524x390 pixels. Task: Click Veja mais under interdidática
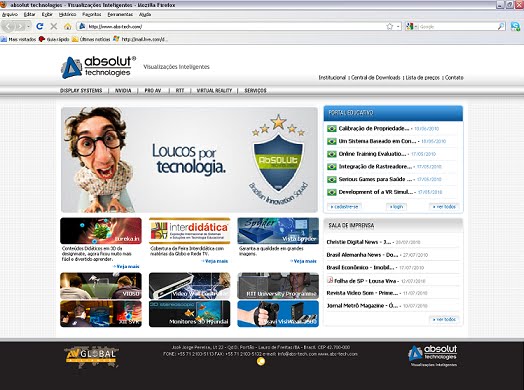215,261
